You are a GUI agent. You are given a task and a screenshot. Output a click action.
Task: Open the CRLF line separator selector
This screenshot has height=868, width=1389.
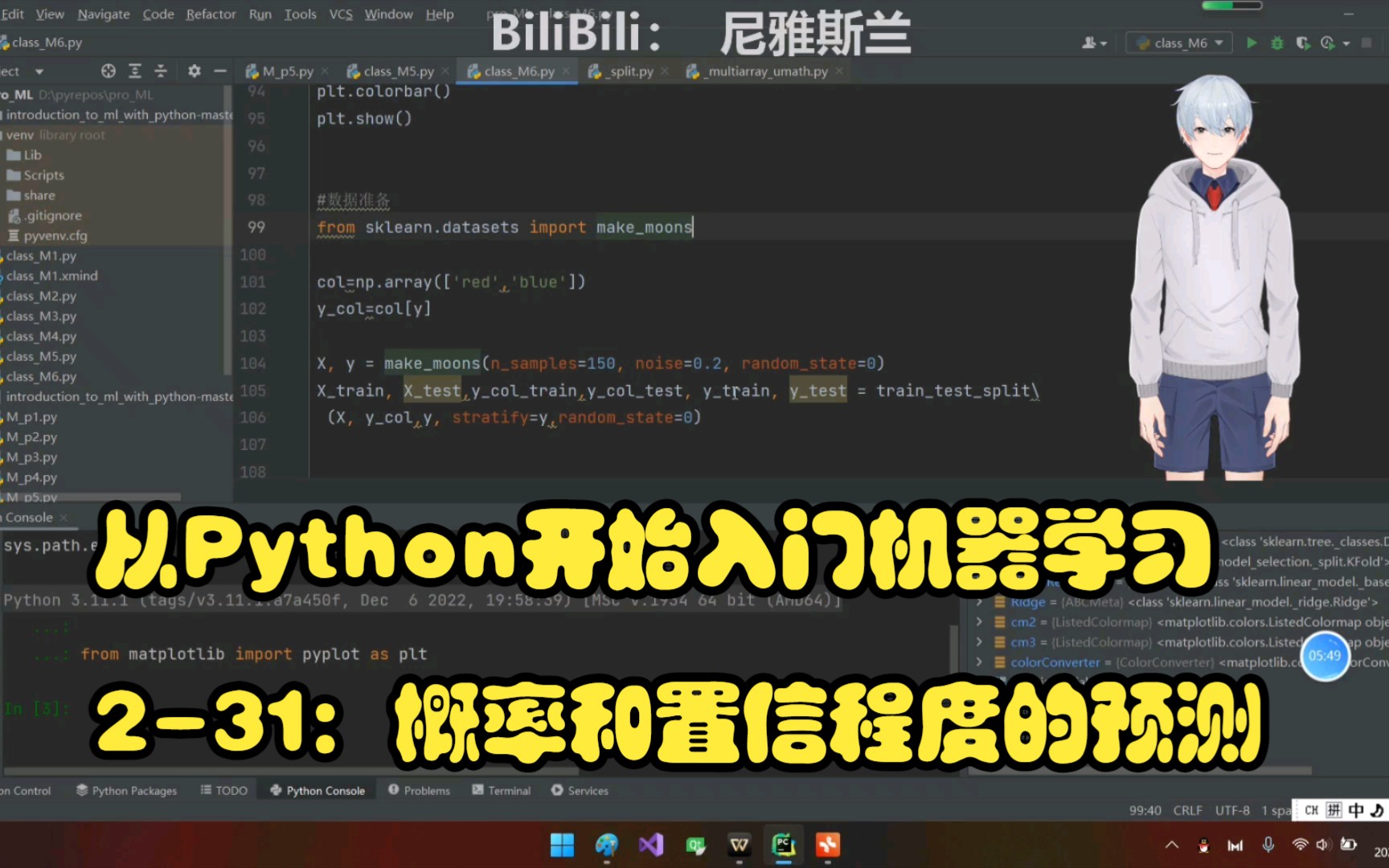pyautogui.click(x=1187, y=810)
